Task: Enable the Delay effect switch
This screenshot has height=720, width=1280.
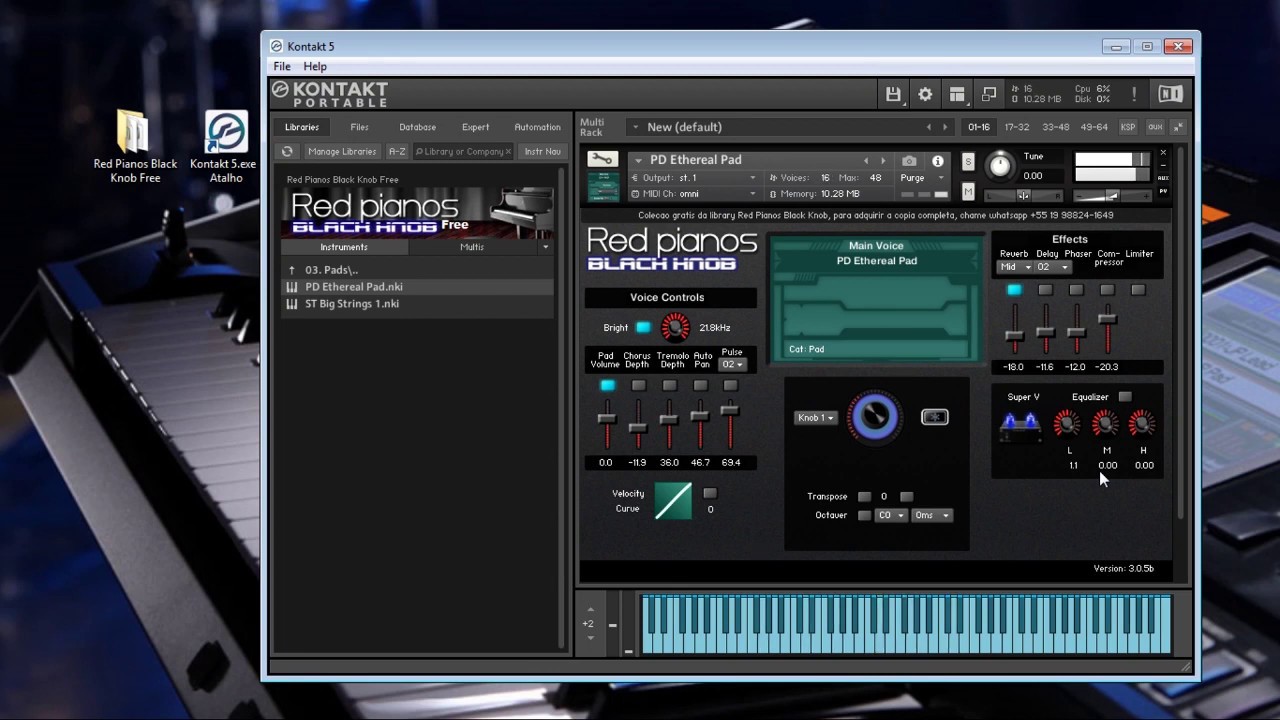Action: (1045, 290)
